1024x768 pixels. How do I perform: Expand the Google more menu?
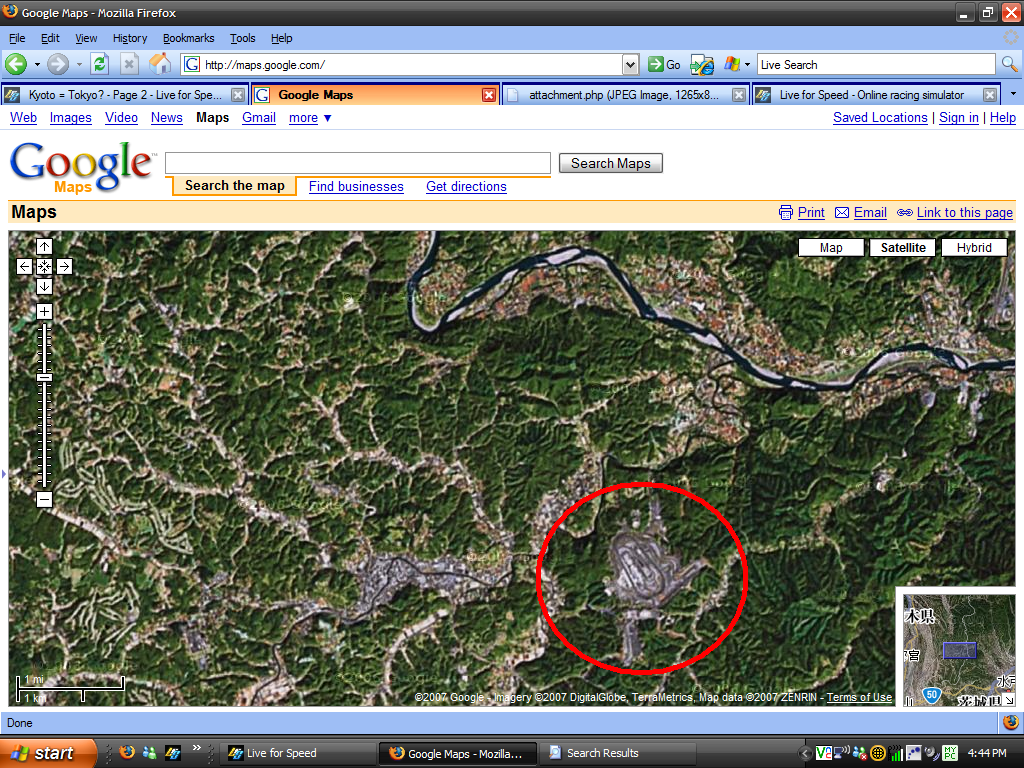click(310, 118)
